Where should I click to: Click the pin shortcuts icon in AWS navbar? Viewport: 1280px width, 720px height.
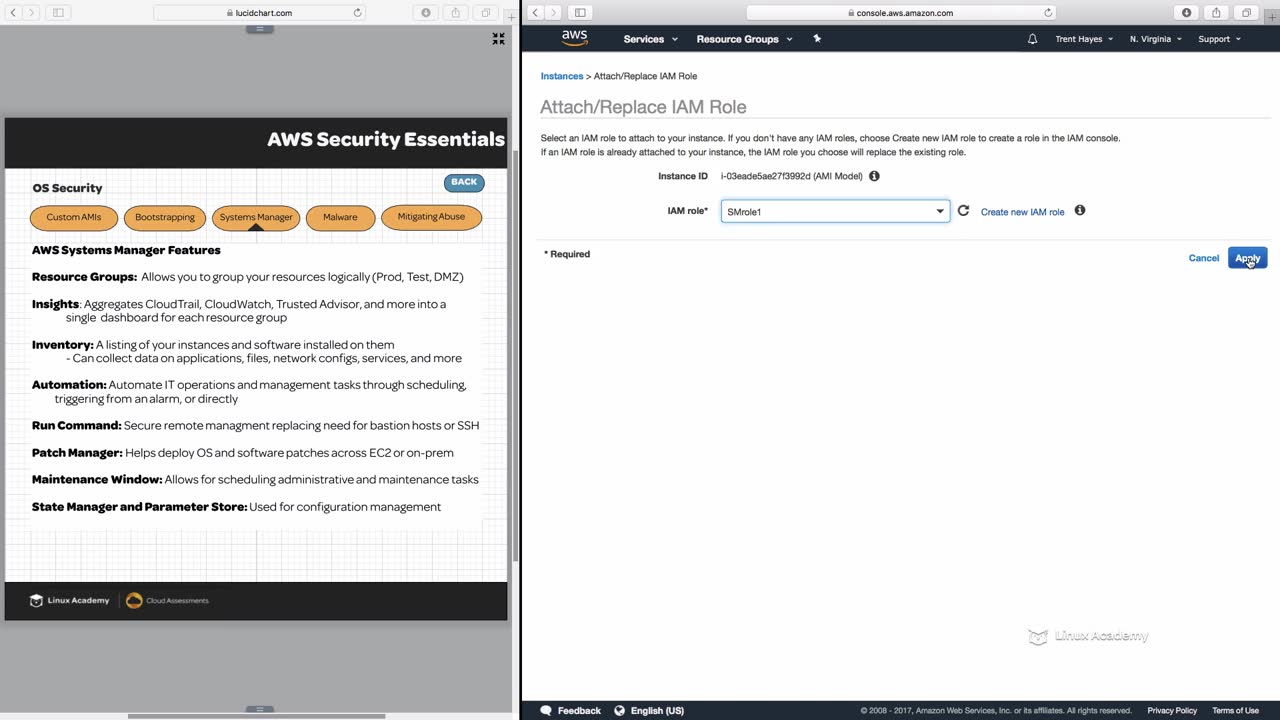tap(817, 39)
